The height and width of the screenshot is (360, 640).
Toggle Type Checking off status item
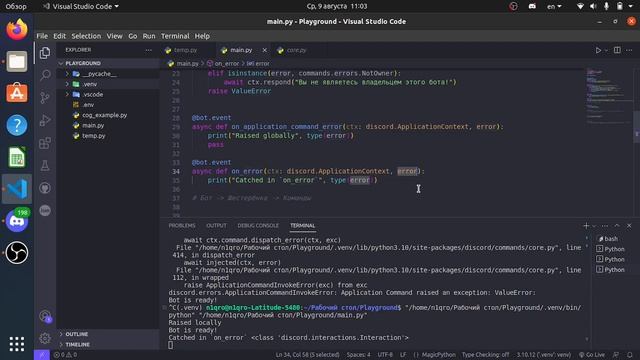click(x=485, y=355)
